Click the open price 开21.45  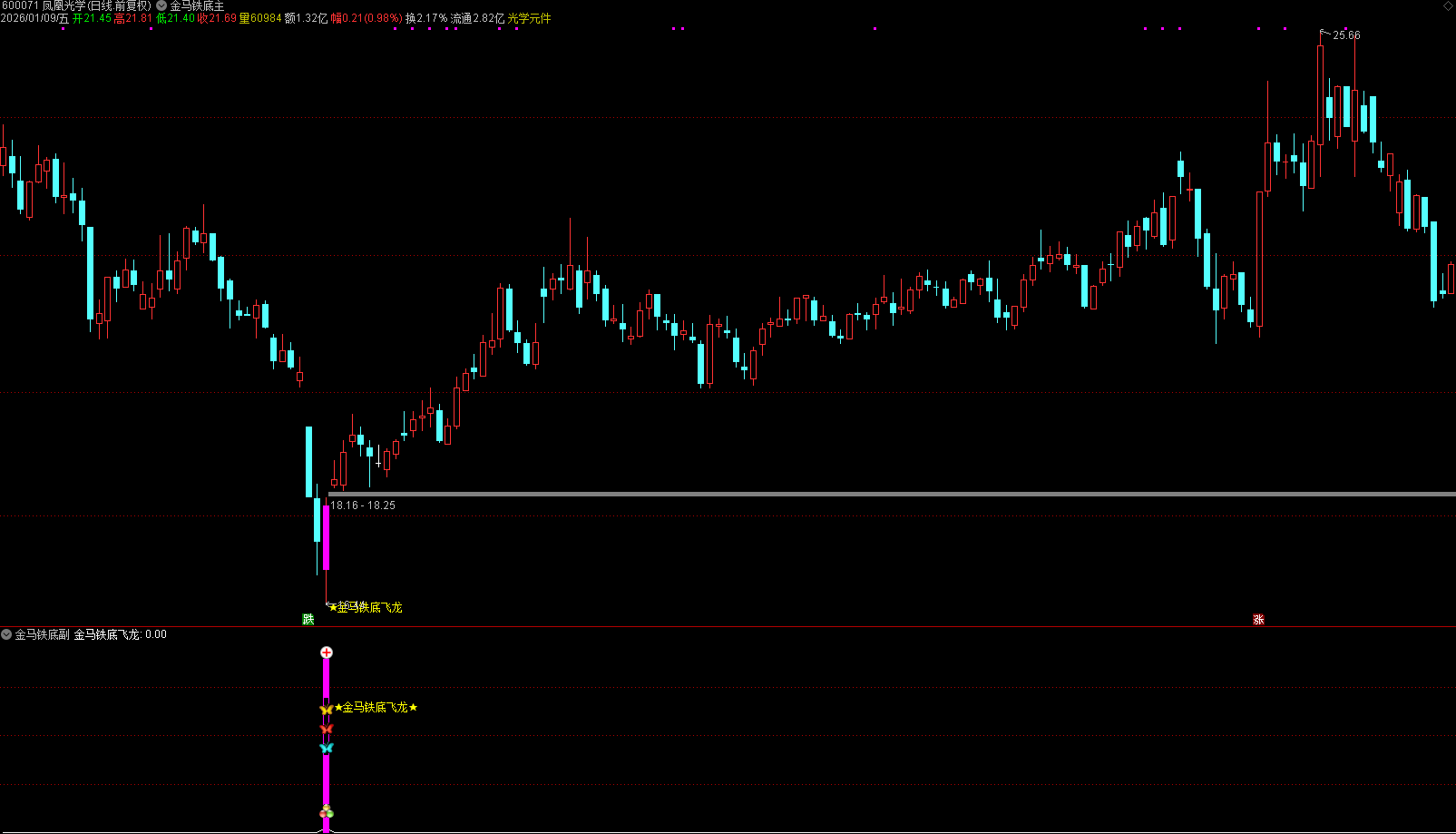tap(92, 18)
